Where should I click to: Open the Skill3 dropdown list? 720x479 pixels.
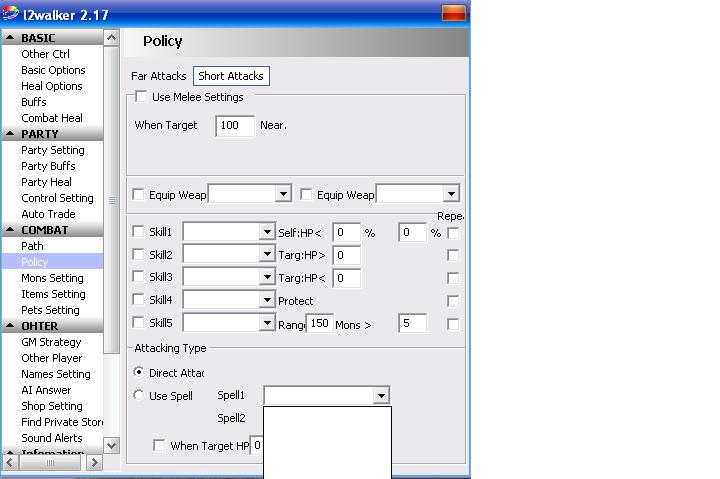[267, 276]
